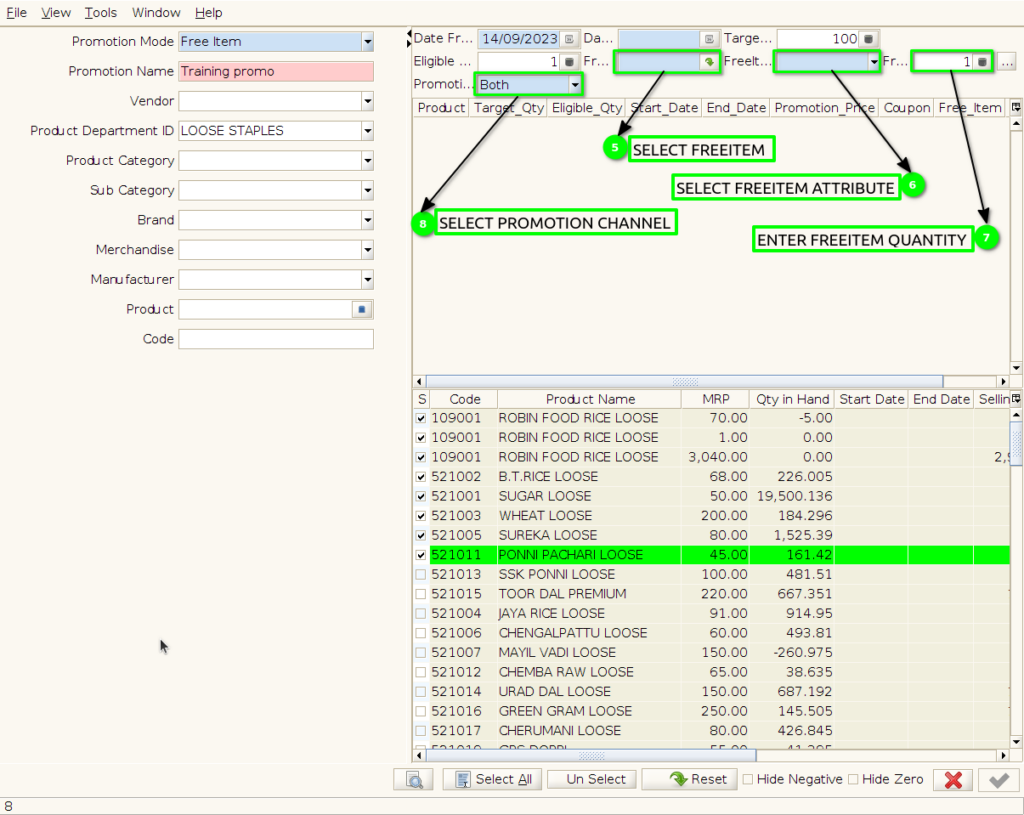The width and height of the screenshot is (1024, 815).
Task: Open column selector of the promotion table
Action: point(1016,107)
